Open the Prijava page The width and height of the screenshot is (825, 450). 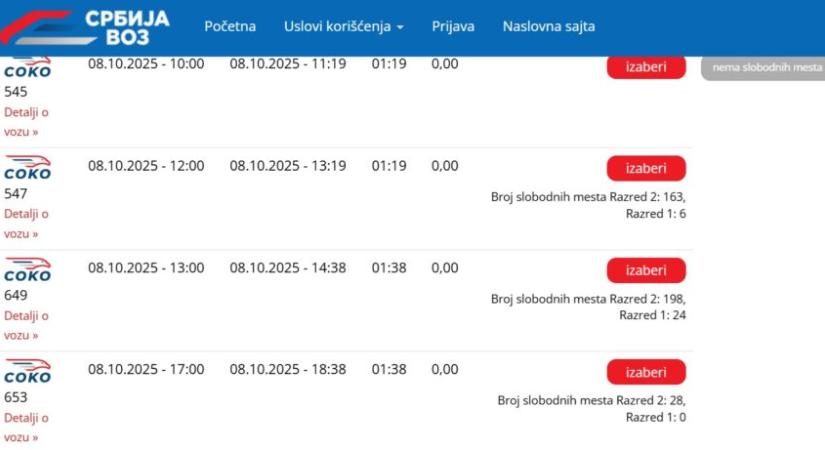453,26
